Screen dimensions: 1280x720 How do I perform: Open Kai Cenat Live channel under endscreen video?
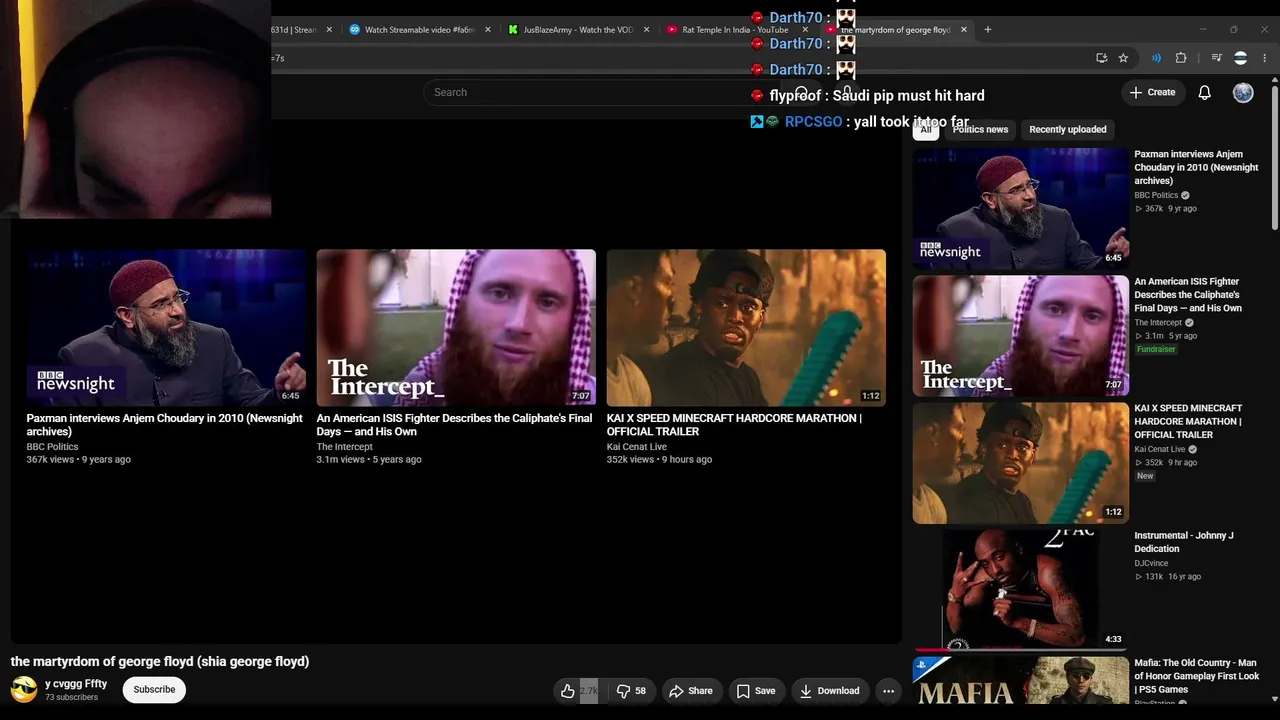click(x=637, y=447)
